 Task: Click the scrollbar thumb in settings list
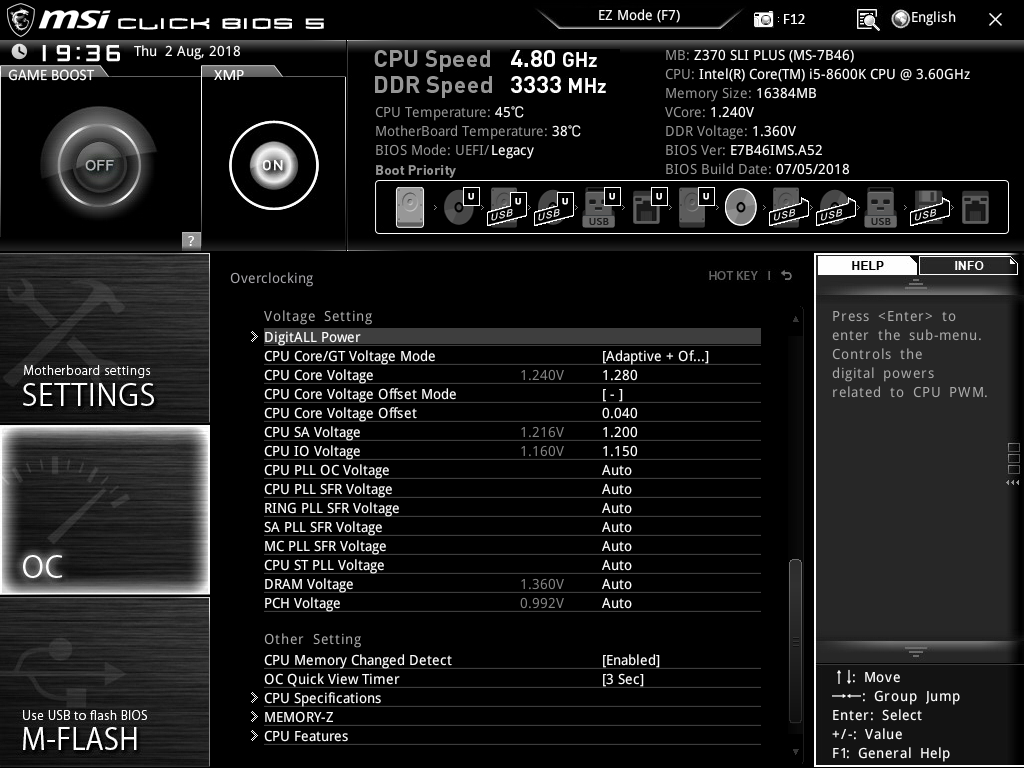coord(795,640)
